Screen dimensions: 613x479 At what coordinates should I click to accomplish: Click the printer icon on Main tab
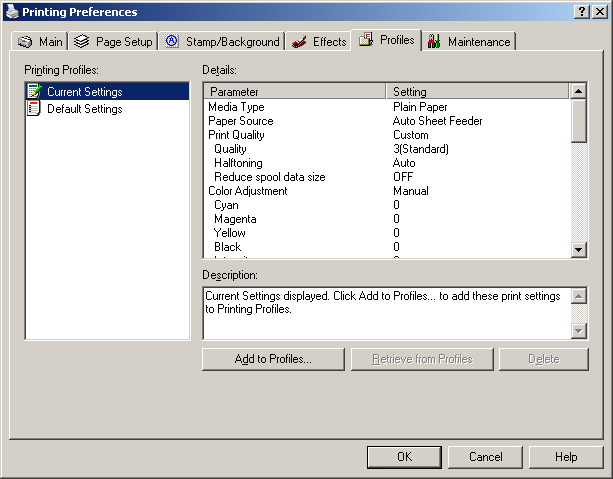click(x=25, y=42)
